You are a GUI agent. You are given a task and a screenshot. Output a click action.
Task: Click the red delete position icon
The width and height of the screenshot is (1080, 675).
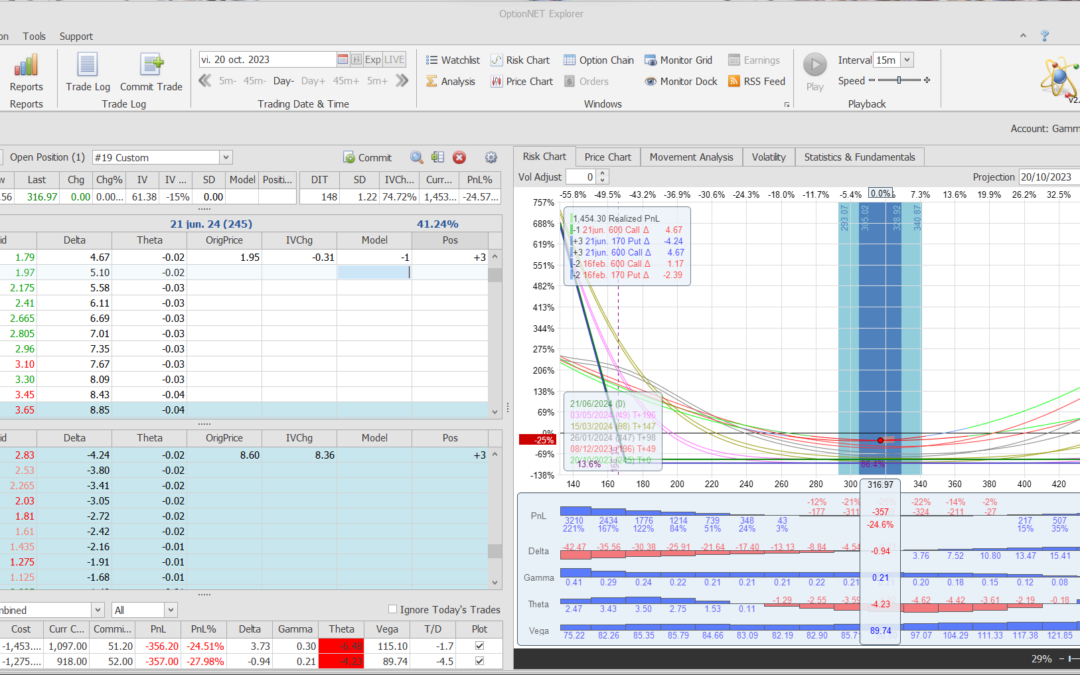point(460,157)
